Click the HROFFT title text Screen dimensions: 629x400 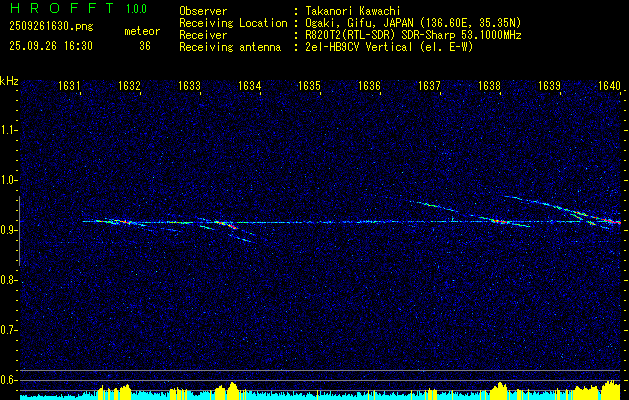(x=62, y=8)
